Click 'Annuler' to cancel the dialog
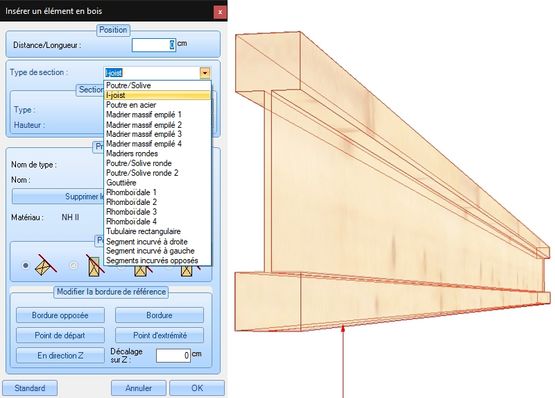This screenshot has width=555, height=398. [x=138, y=388]
